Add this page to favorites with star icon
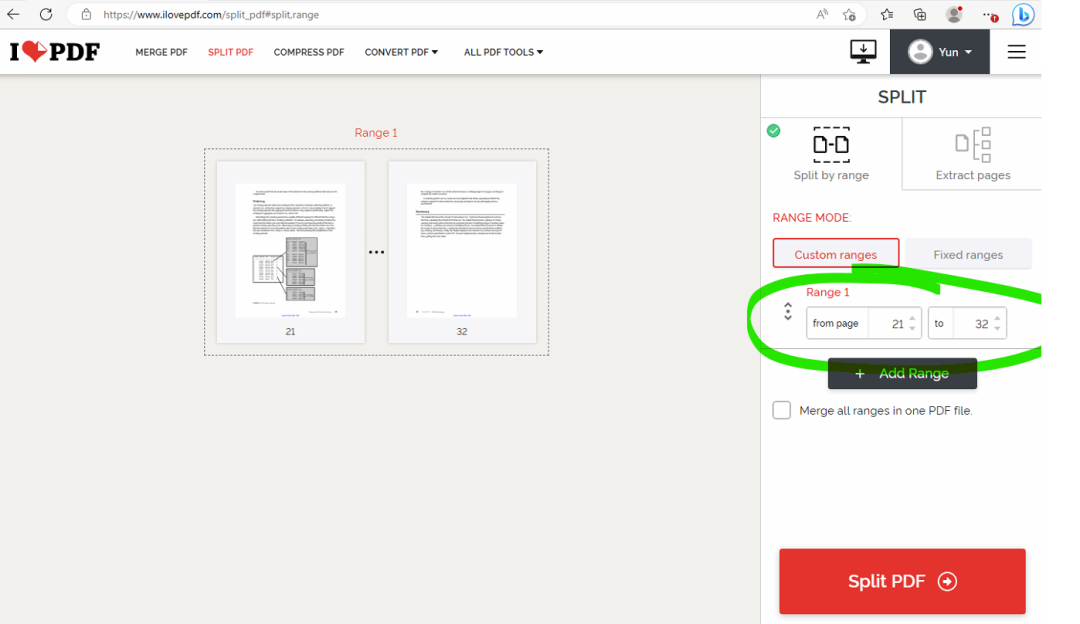The width and height of the screenshot is (1080, 624). (x=849, y=14)
